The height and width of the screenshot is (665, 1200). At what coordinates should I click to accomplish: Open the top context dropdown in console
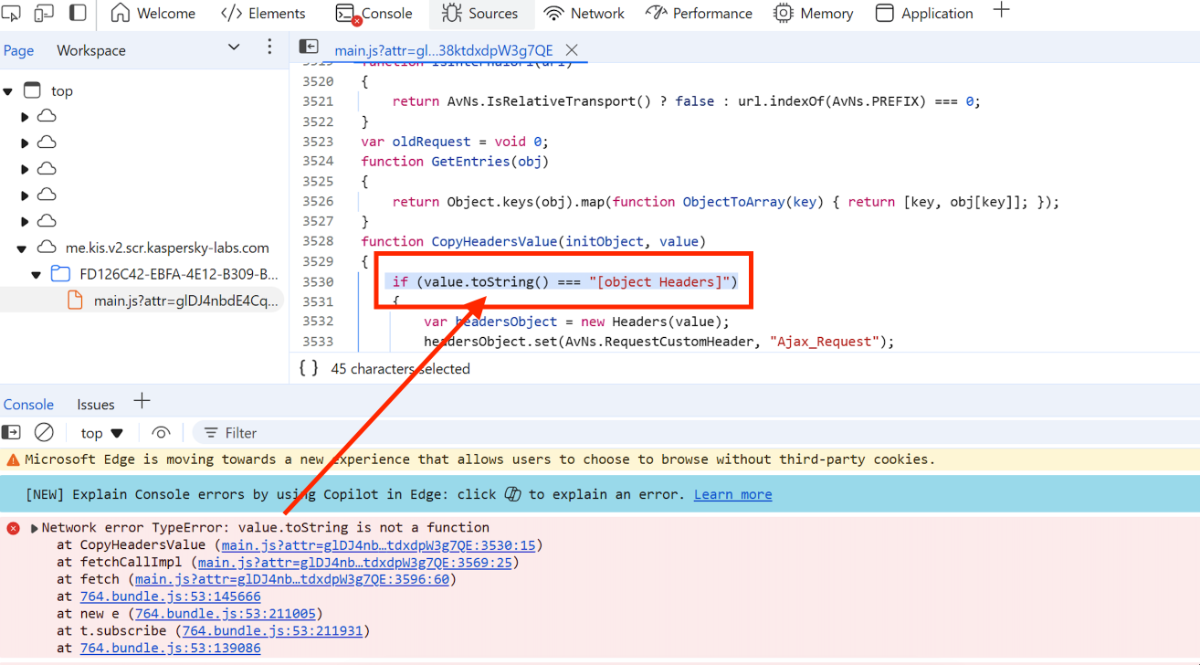tap(102, 433)
